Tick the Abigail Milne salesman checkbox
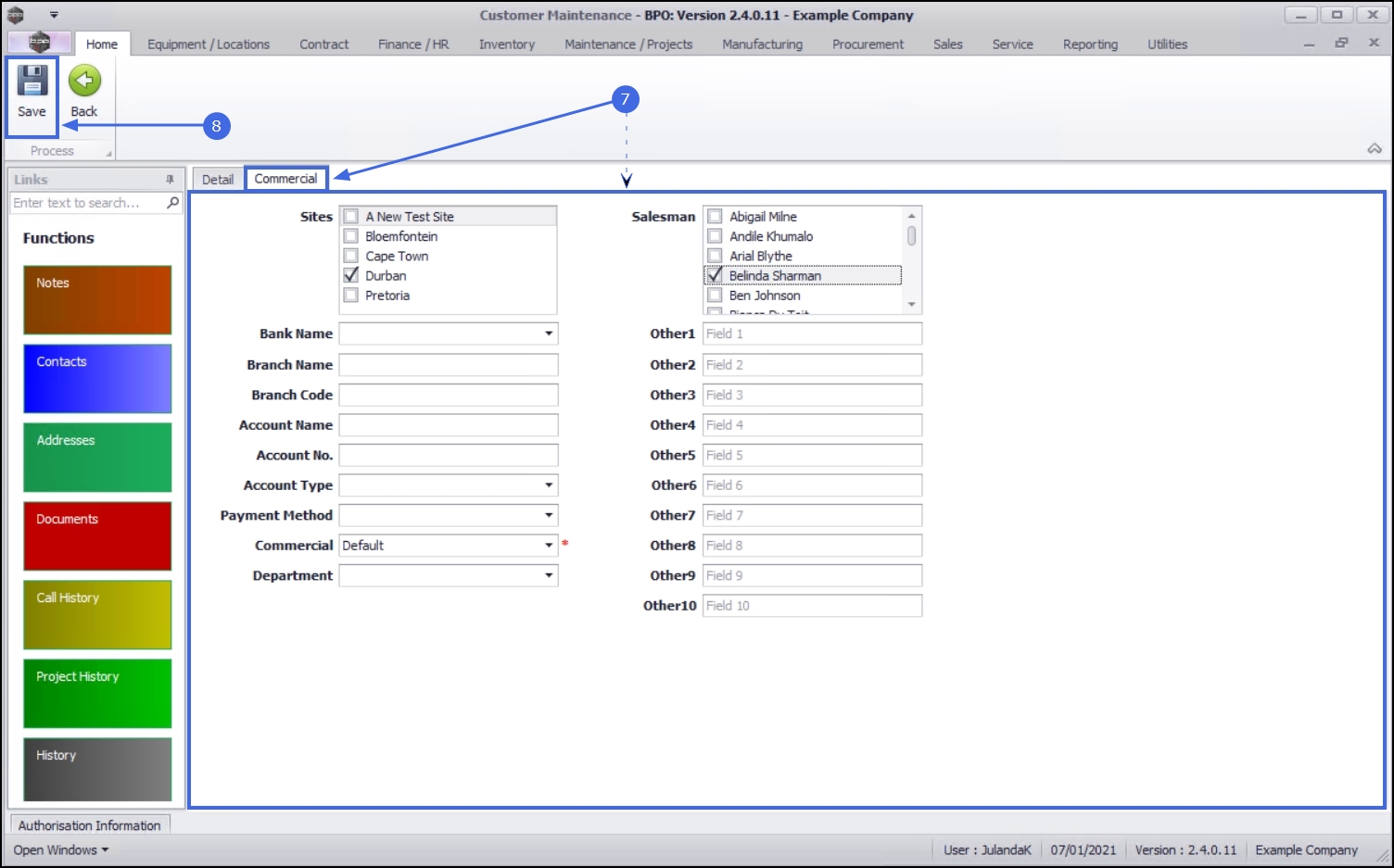 click(715, 217)
